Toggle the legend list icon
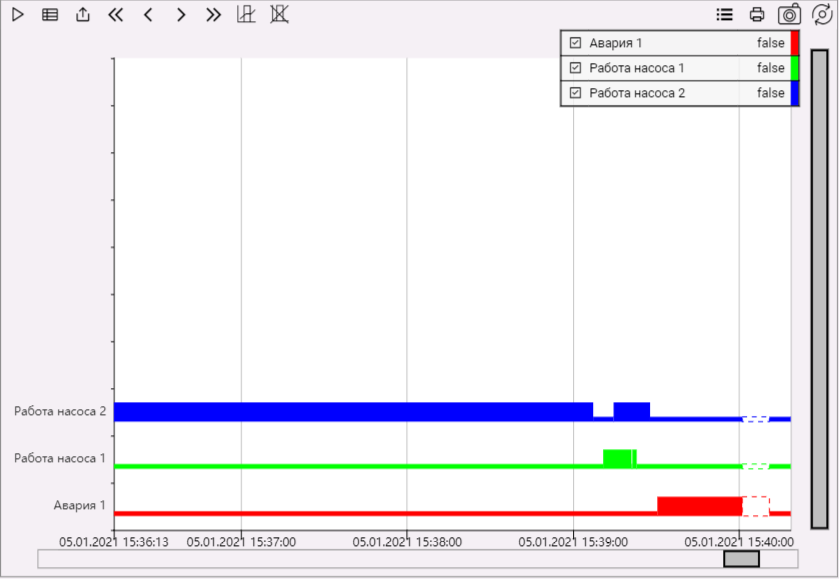The image size is (839, 579). tap(724, 15)
